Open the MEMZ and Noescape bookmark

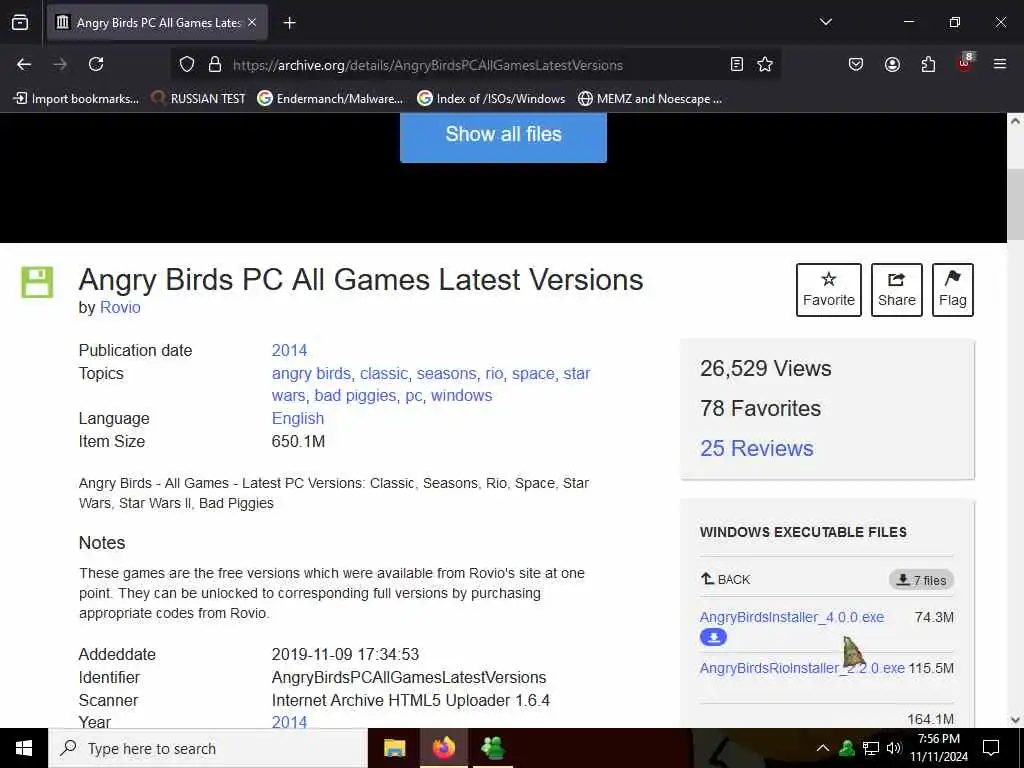(x=650, y=99)
